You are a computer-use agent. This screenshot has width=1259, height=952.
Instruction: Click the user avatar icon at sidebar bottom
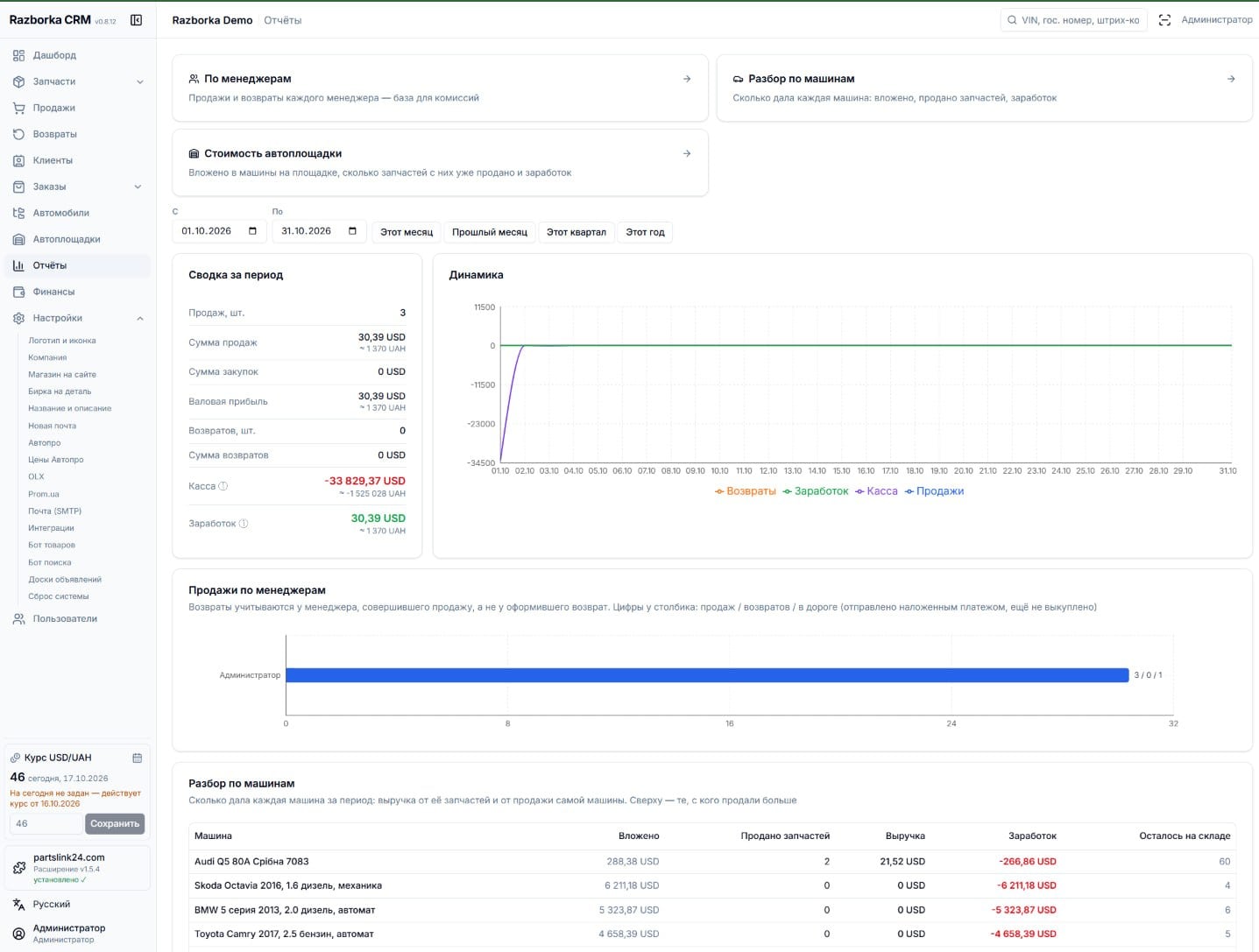tap(19, 934)
